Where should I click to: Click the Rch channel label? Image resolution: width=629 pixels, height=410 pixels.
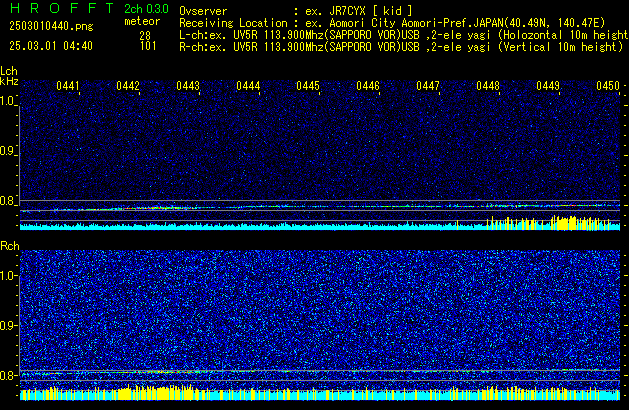pyautogui.click(x=10, y=246)
